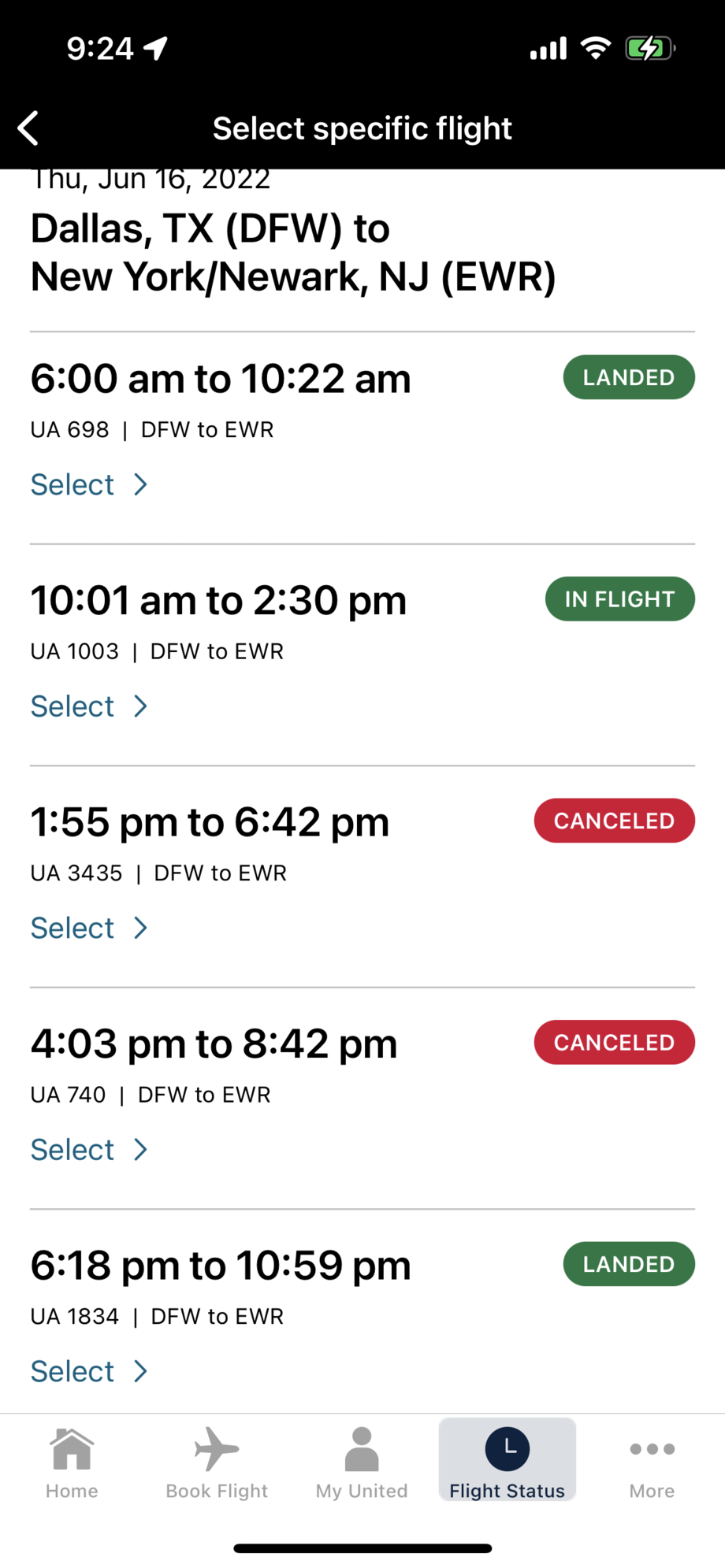Tap the Book Flight airplane icon

coord(217,1449)
